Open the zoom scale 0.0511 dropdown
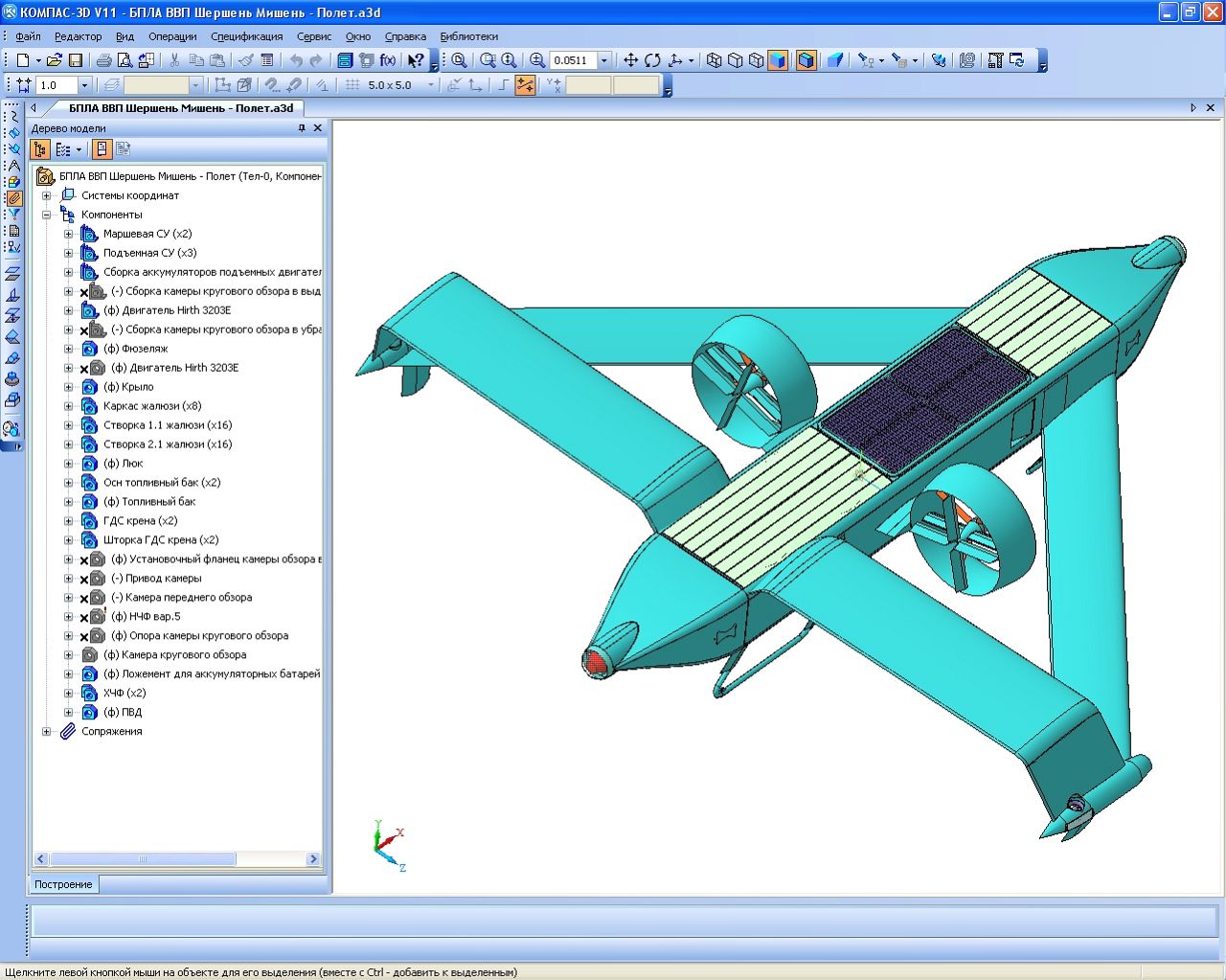1226x980 pixels. coord(604,60)
